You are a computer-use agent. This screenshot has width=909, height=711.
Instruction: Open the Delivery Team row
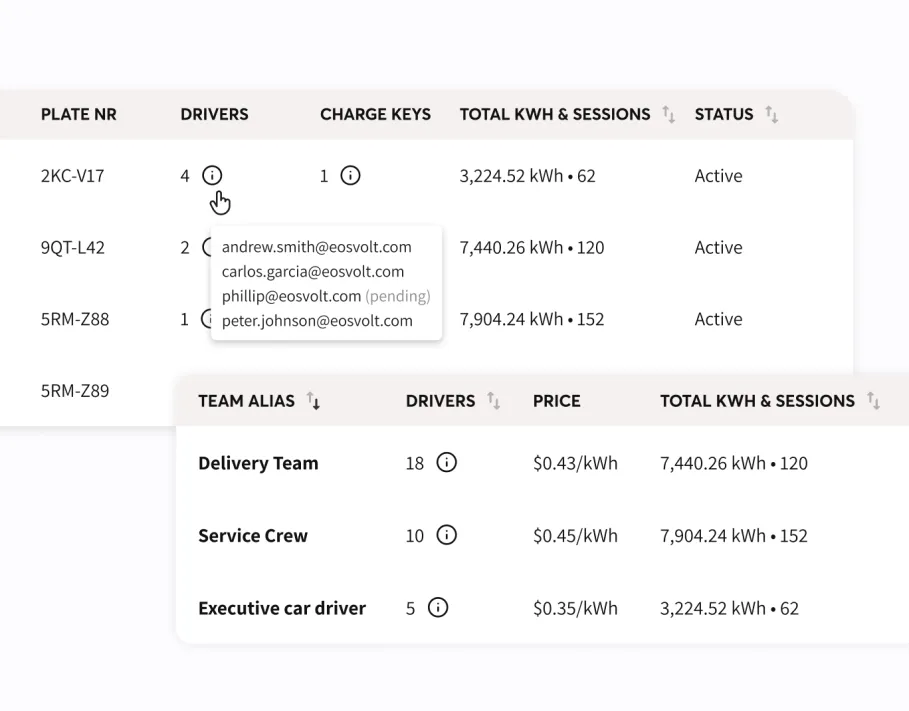click(x=258, y=463)
